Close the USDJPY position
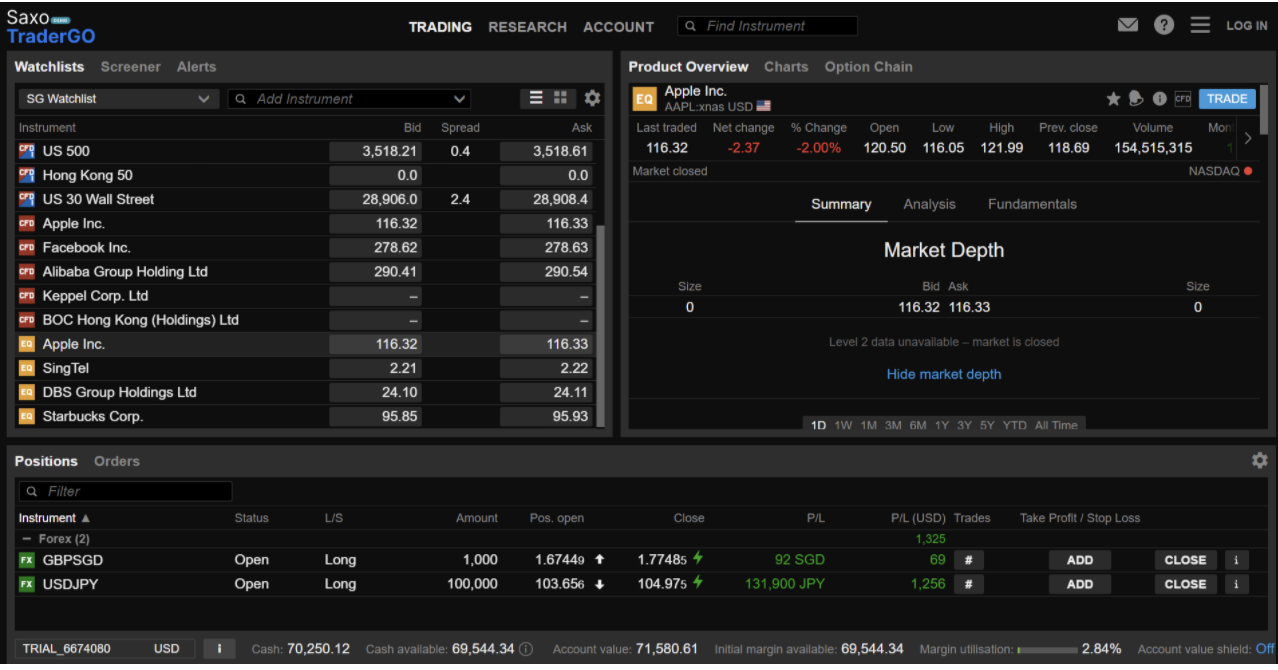1278x670 pixels. (x=1185, y=584)
